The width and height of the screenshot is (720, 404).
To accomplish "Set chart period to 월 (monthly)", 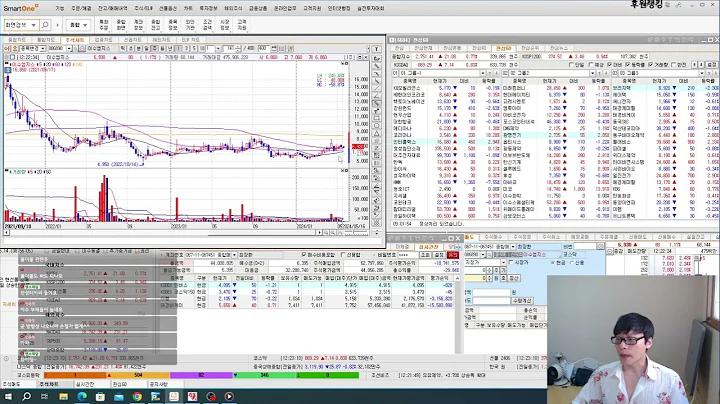I will (x=162, y=48).
